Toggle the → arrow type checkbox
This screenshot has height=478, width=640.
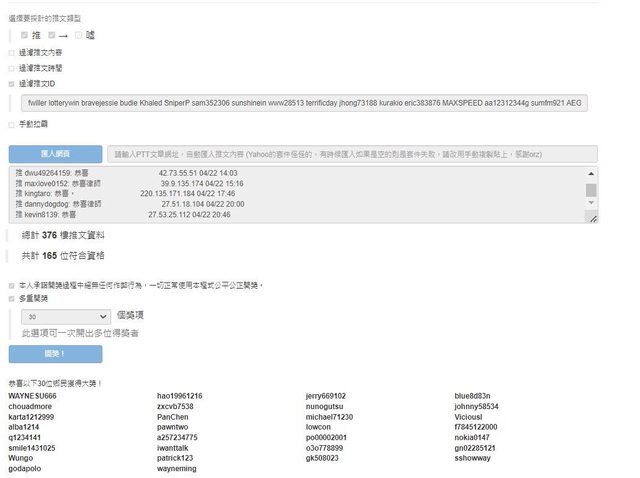51,35
